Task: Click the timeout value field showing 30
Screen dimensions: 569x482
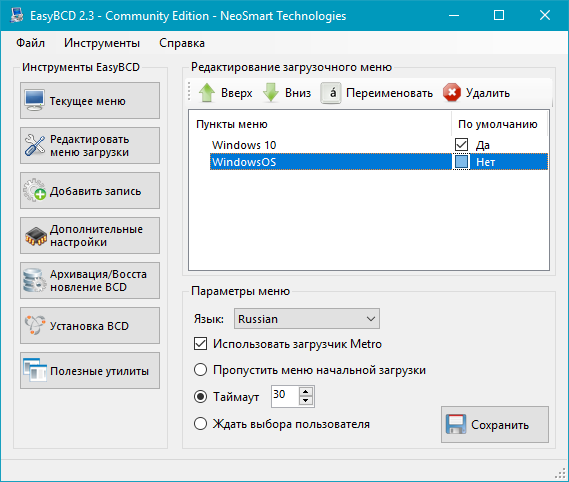Action: click(x=286, y=396)
